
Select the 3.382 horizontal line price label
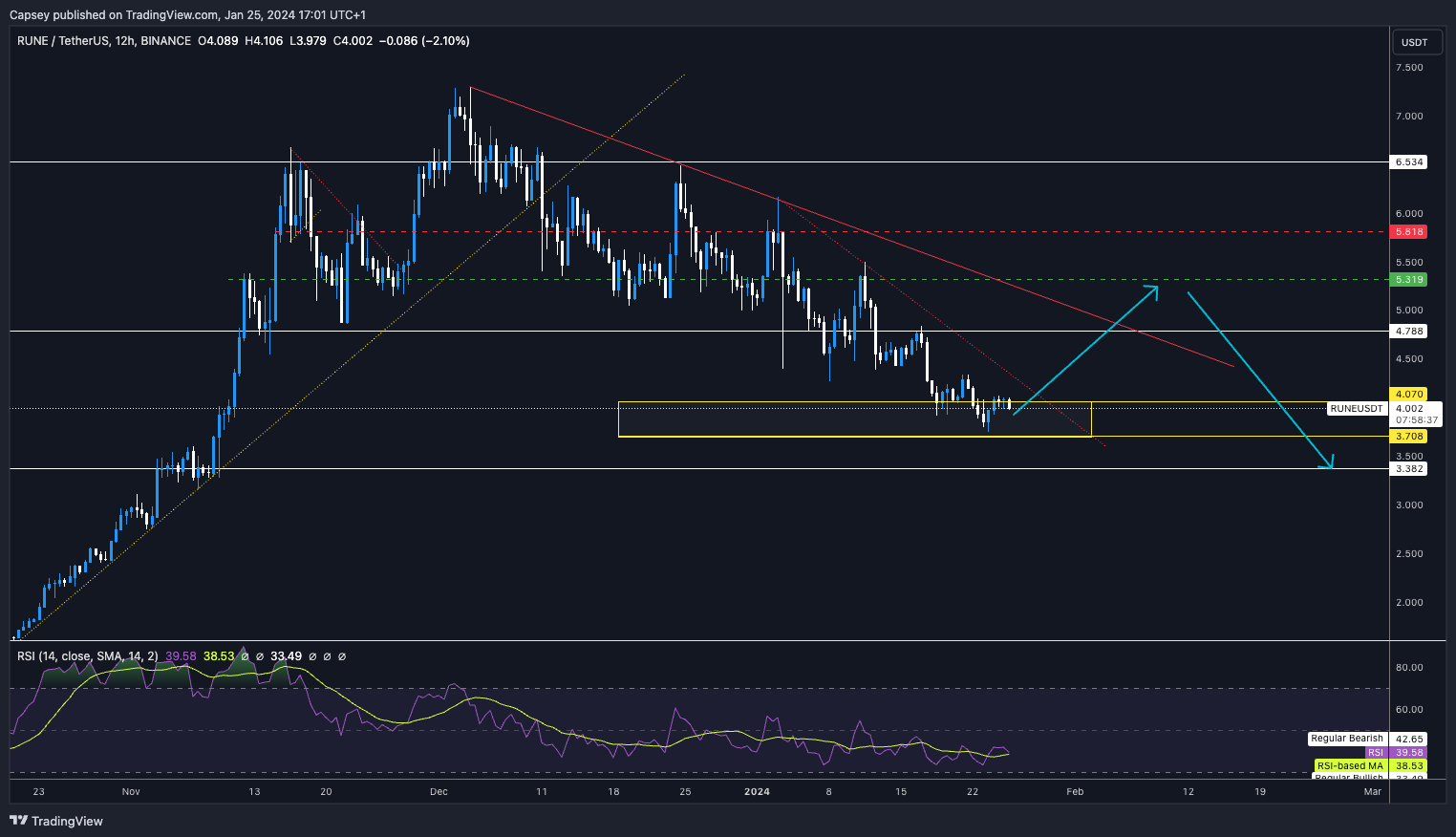click(1409, 469)
